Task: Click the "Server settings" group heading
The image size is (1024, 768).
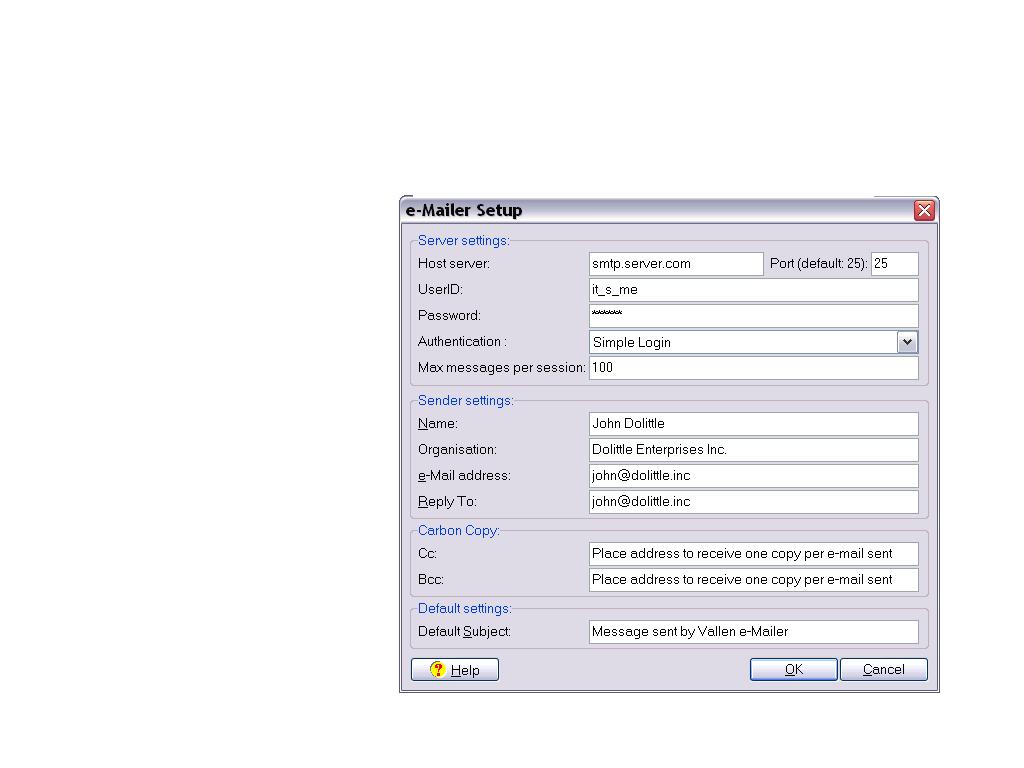Action: (463, 241)
